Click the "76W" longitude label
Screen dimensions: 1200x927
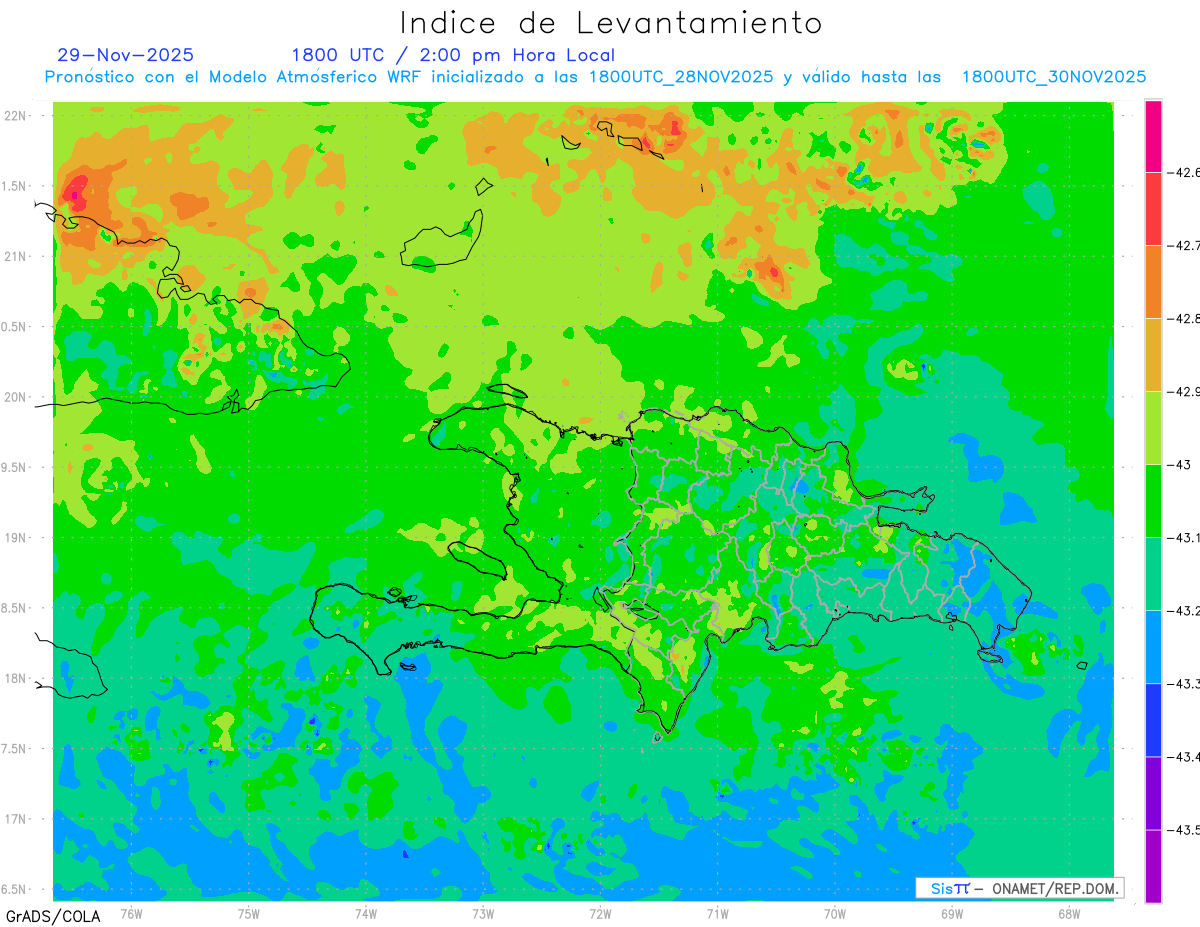pos(131,913)
